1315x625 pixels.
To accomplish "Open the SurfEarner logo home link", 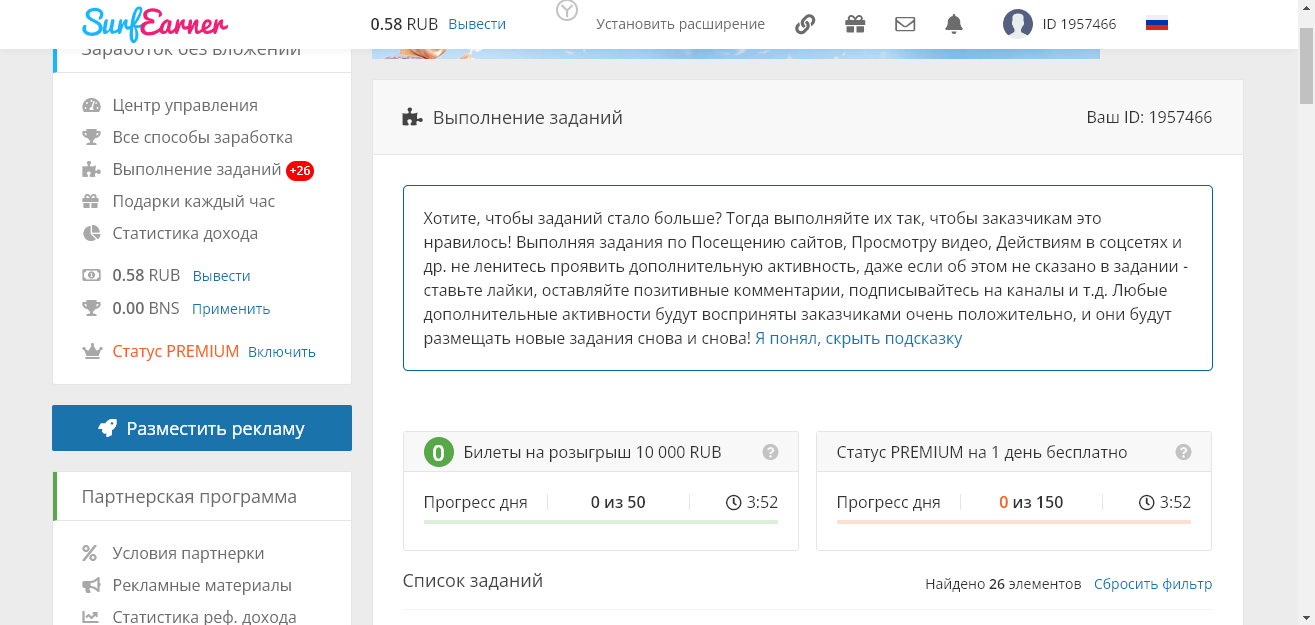I will click(156, 23).
